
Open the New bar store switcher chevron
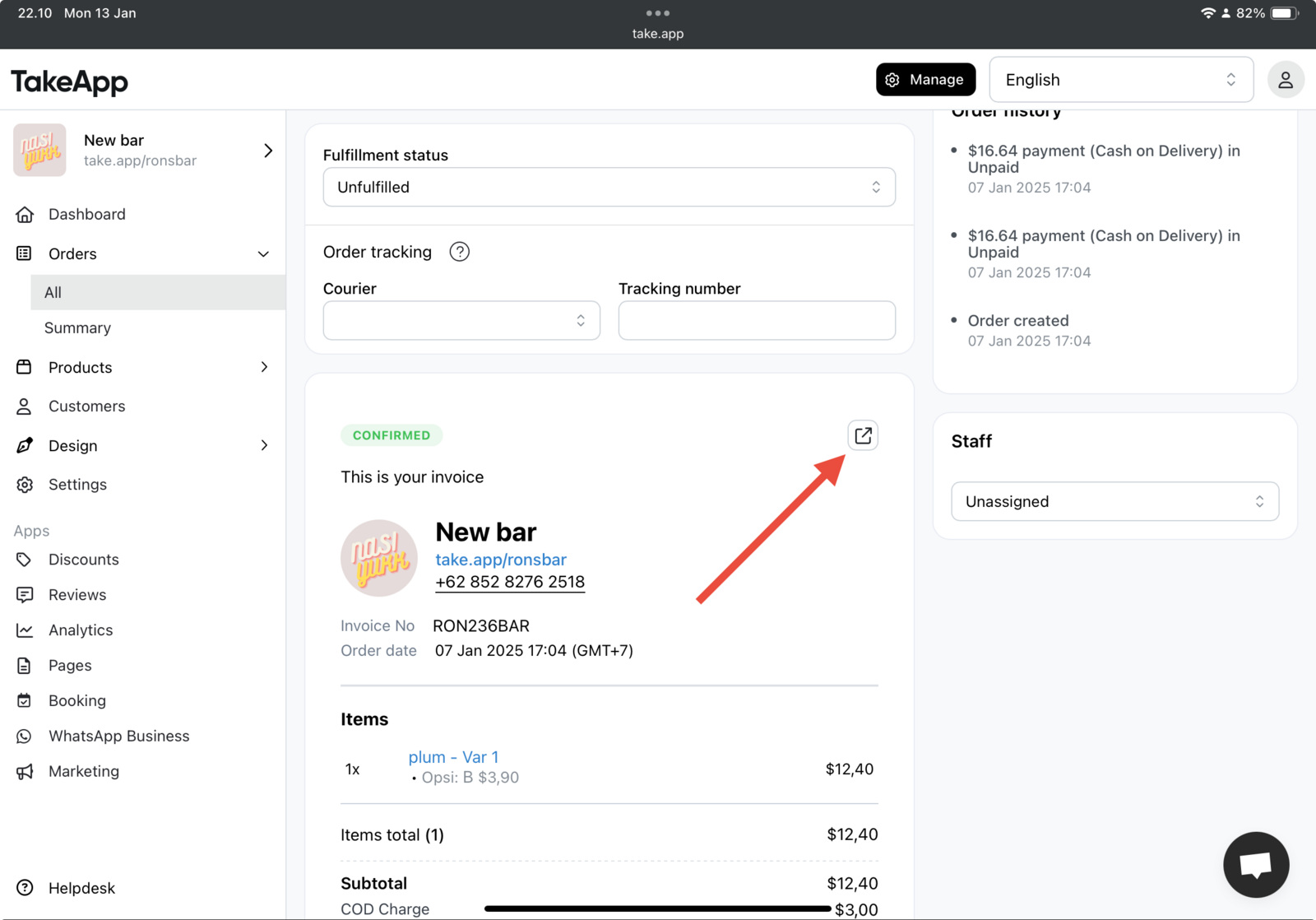tap(268, 150)
